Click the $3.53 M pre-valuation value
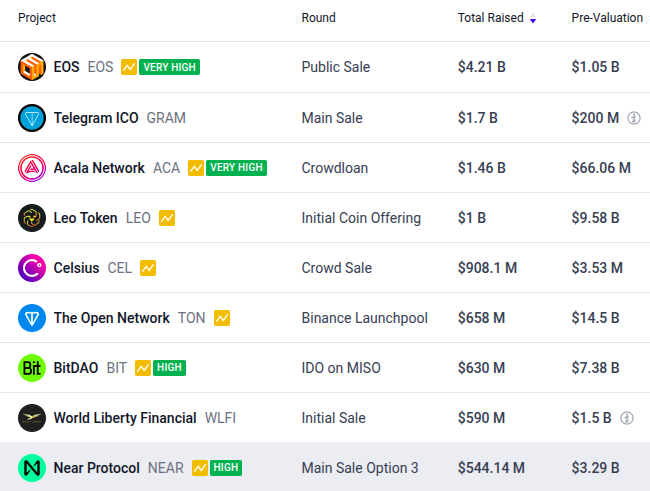The width and height of the screenshot is (650, 491). 597,268
